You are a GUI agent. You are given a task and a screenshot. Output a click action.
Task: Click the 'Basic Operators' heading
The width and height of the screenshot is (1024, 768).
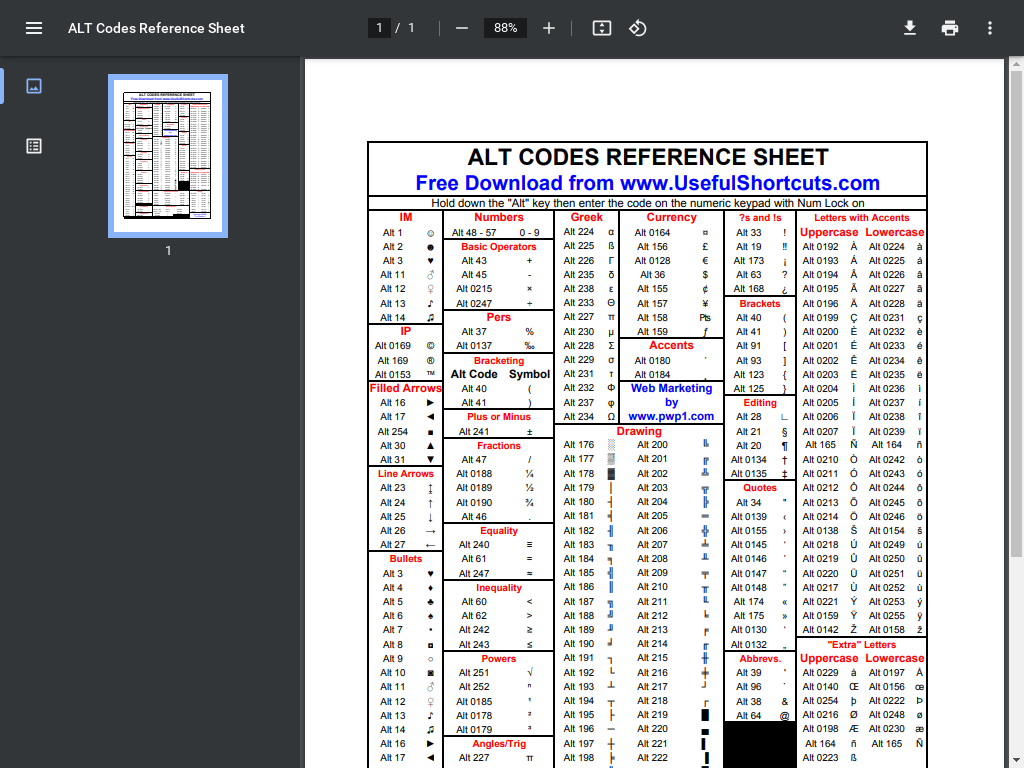pos(498,247)
